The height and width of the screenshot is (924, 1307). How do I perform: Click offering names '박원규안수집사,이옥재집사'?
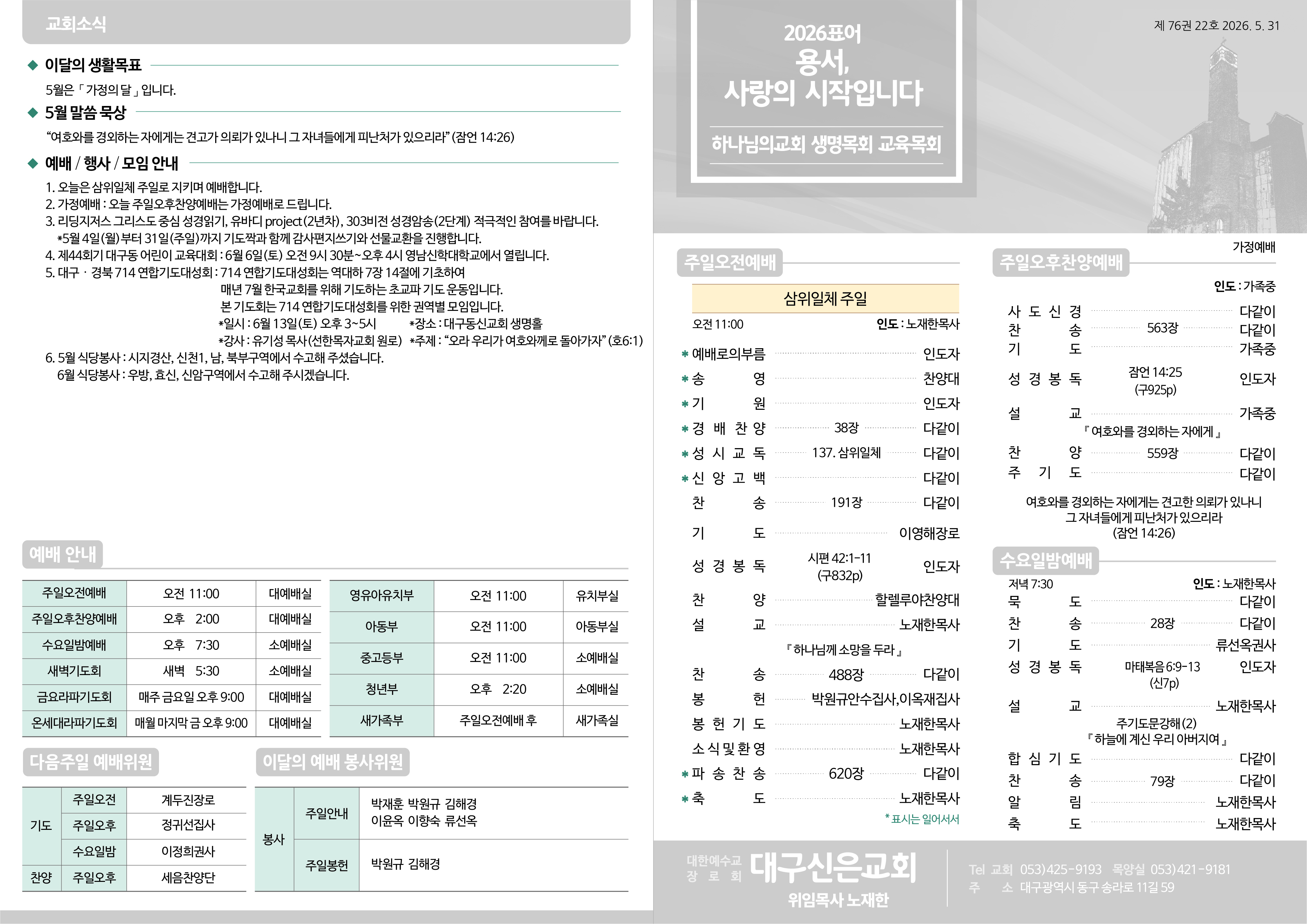886,699
